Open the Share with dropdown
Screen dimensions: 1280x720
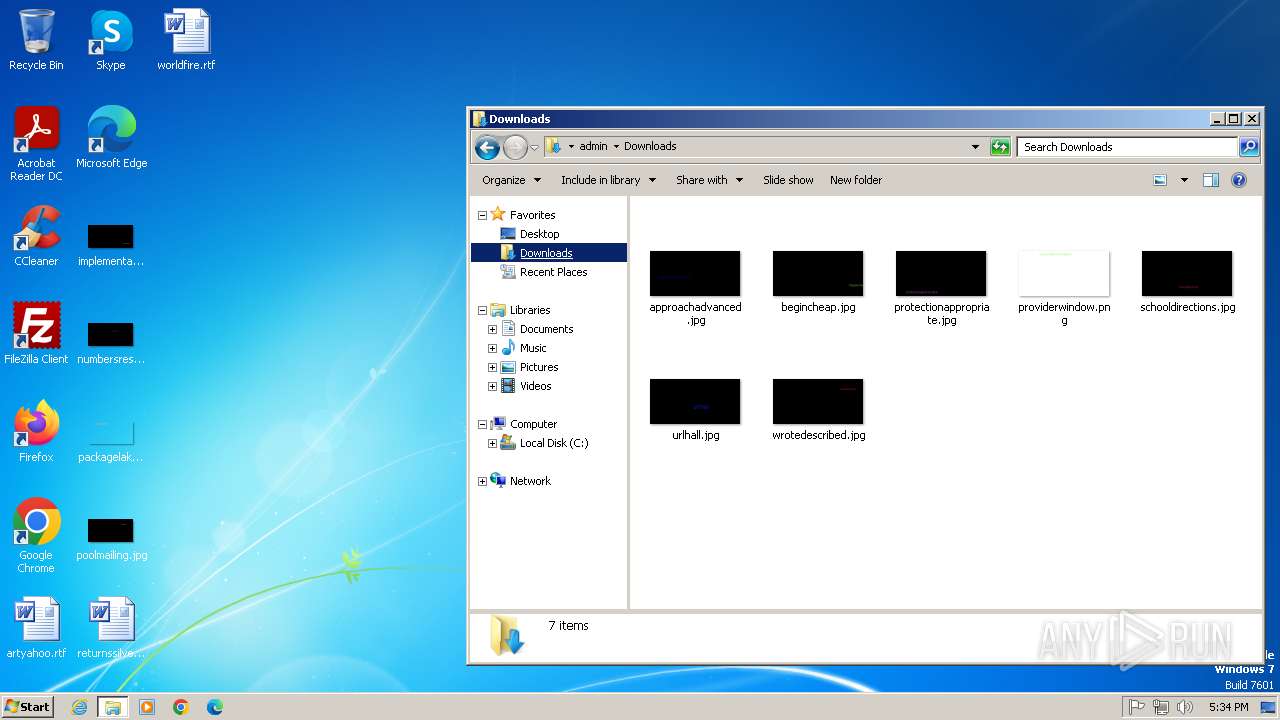pyautogui.click(x=709, y=180)
